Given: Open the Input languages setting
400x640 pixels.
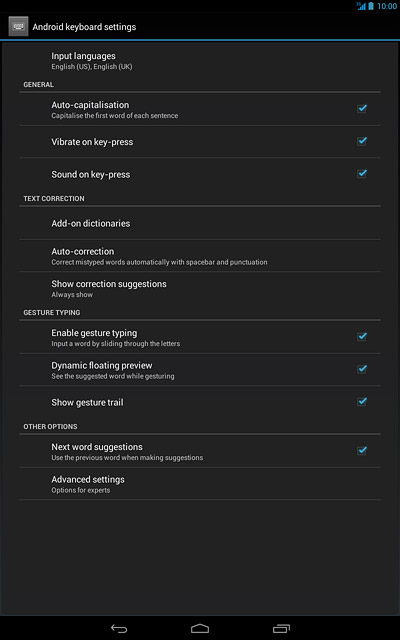Looking at the screenshot, I should (x=200, y=60).
